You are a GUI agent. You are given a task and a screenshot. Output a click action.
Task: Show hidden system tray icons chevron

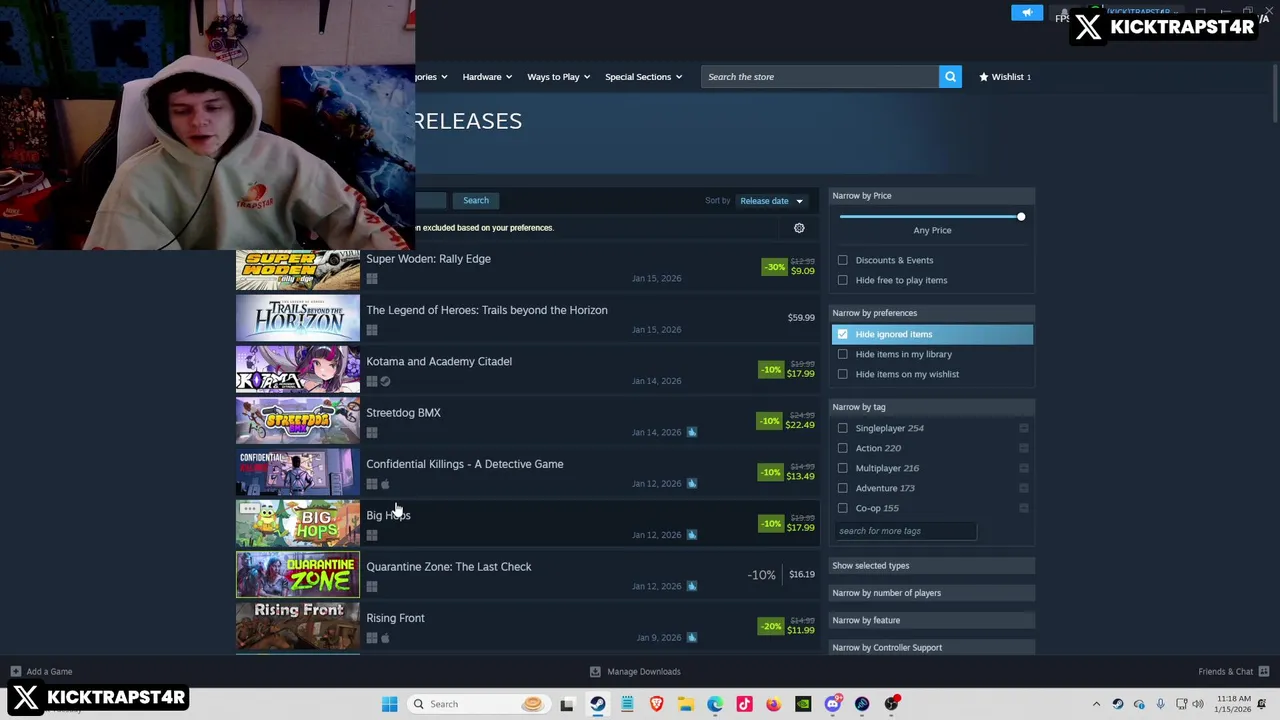1096,704
